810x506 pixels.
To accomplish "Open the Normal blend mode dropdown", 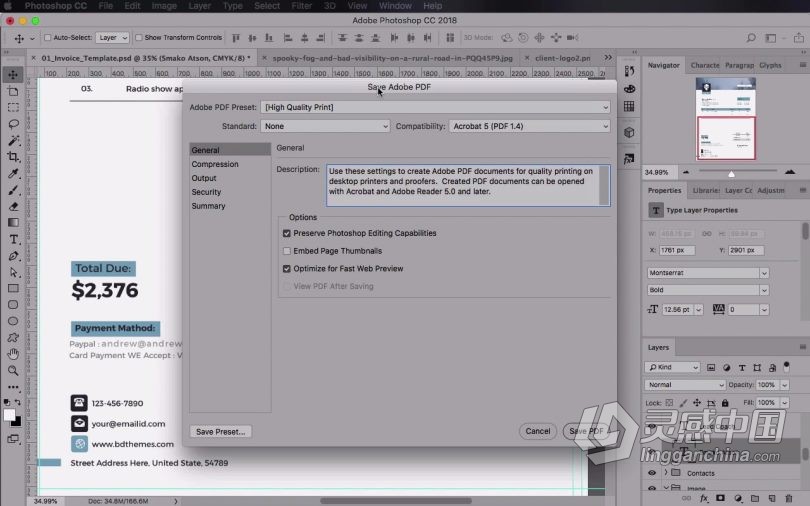I will 685,385.
